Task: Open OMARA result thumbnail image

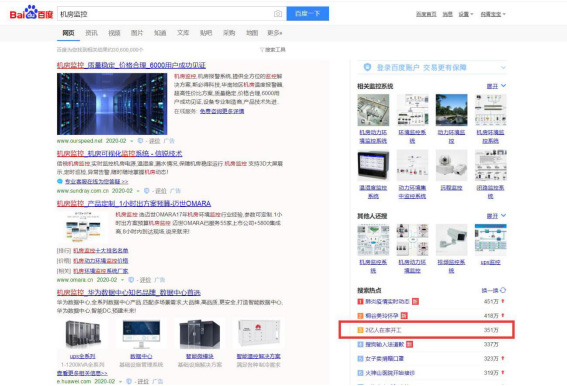Action: (x=84, y=226)
